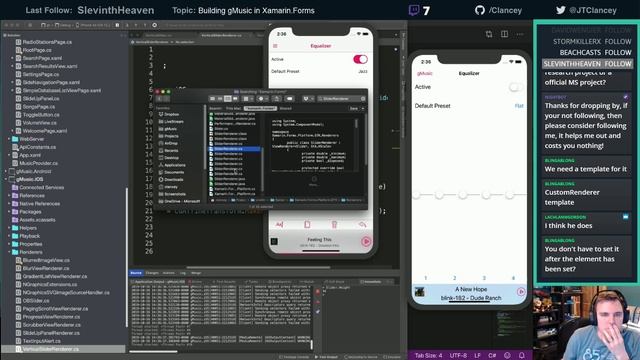
Task: Click trash icon in left simulator bottom bar
Action: tap(334, 224)
